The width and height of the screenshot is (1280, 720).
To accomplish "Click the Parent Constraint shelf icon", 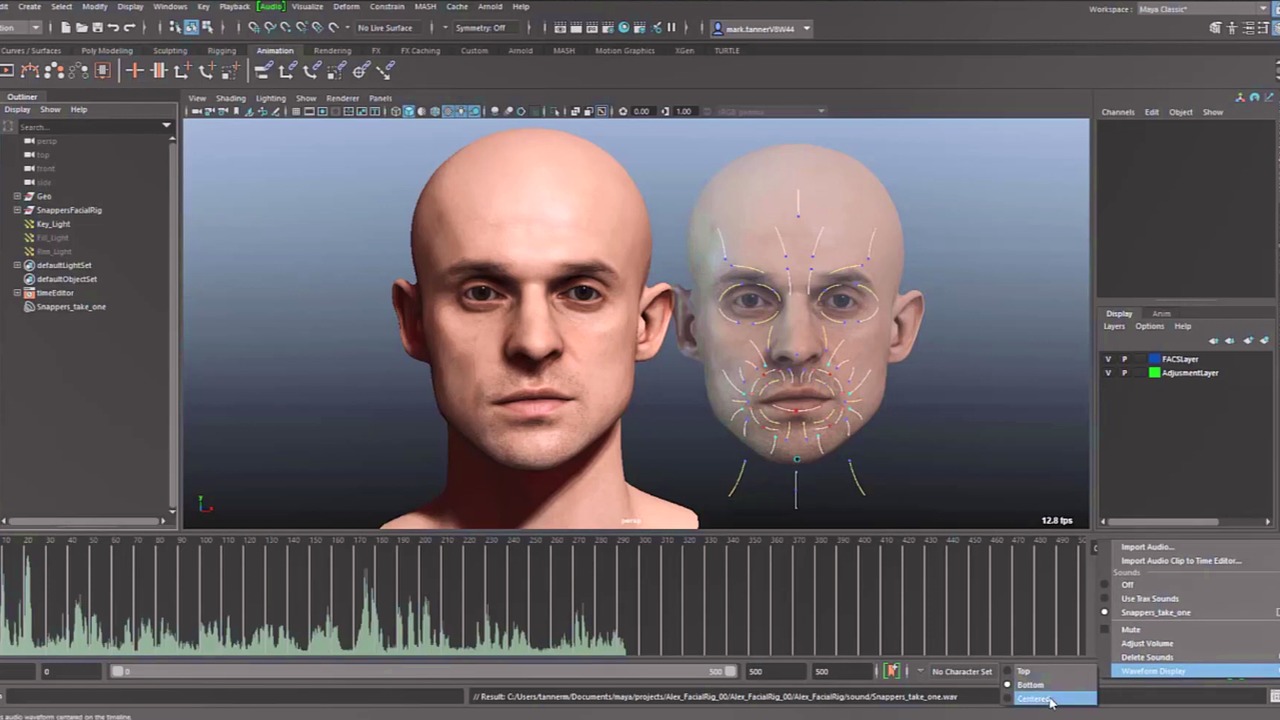I will coord(263,70).
